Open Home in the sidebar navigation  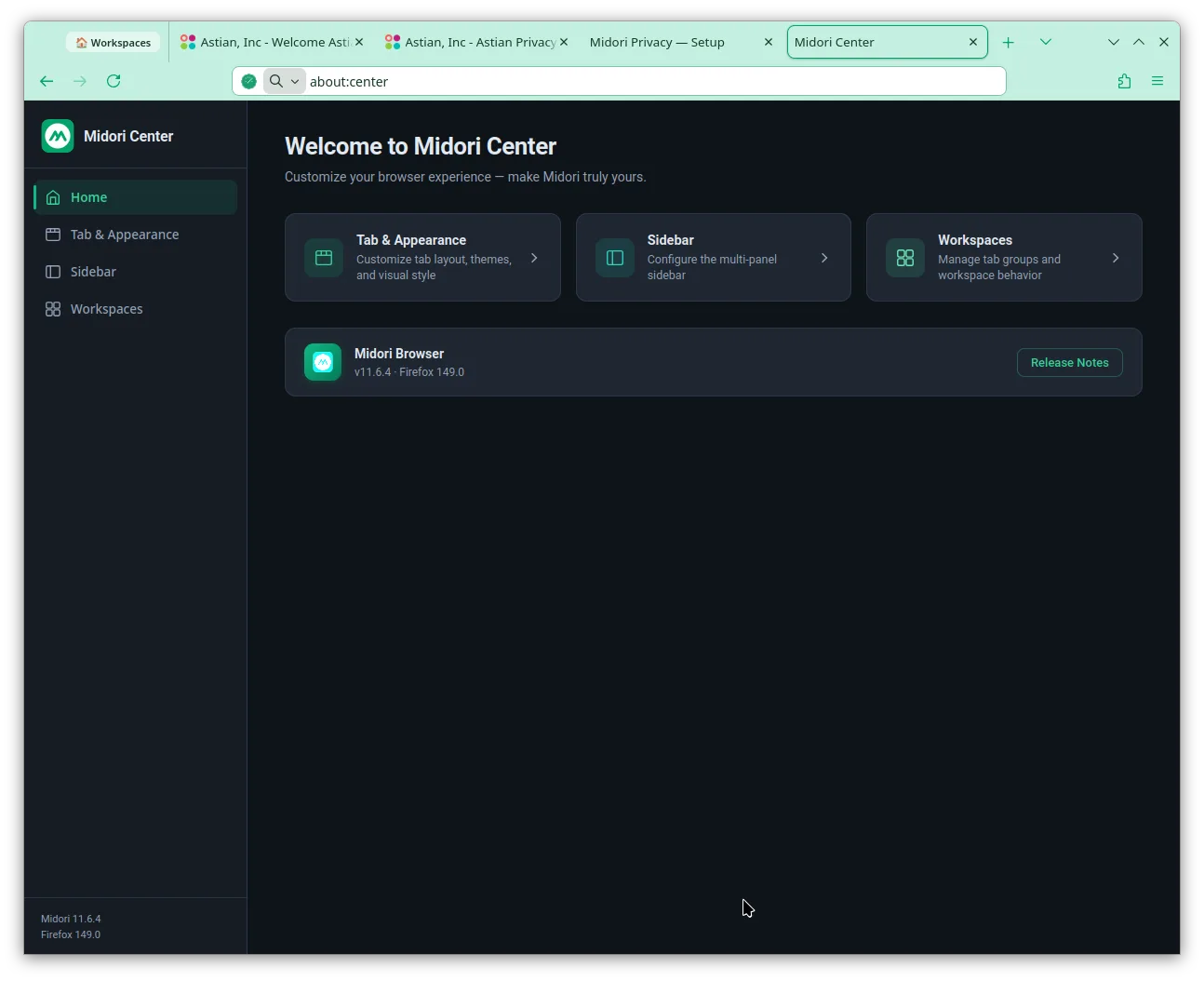point(136,197)
